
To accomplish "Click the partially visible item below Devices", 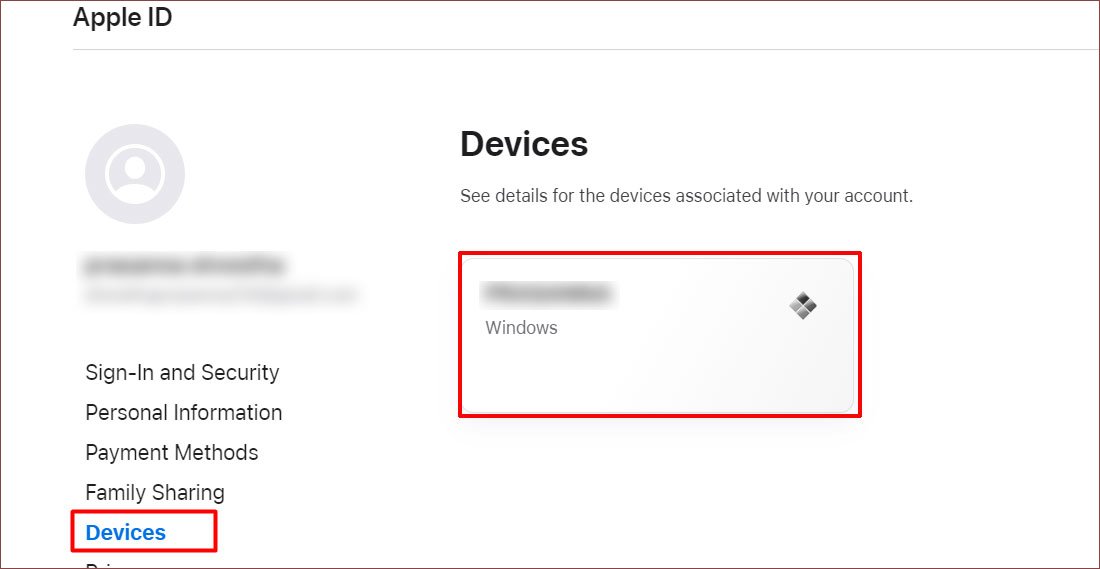I will tap(98, 564).
